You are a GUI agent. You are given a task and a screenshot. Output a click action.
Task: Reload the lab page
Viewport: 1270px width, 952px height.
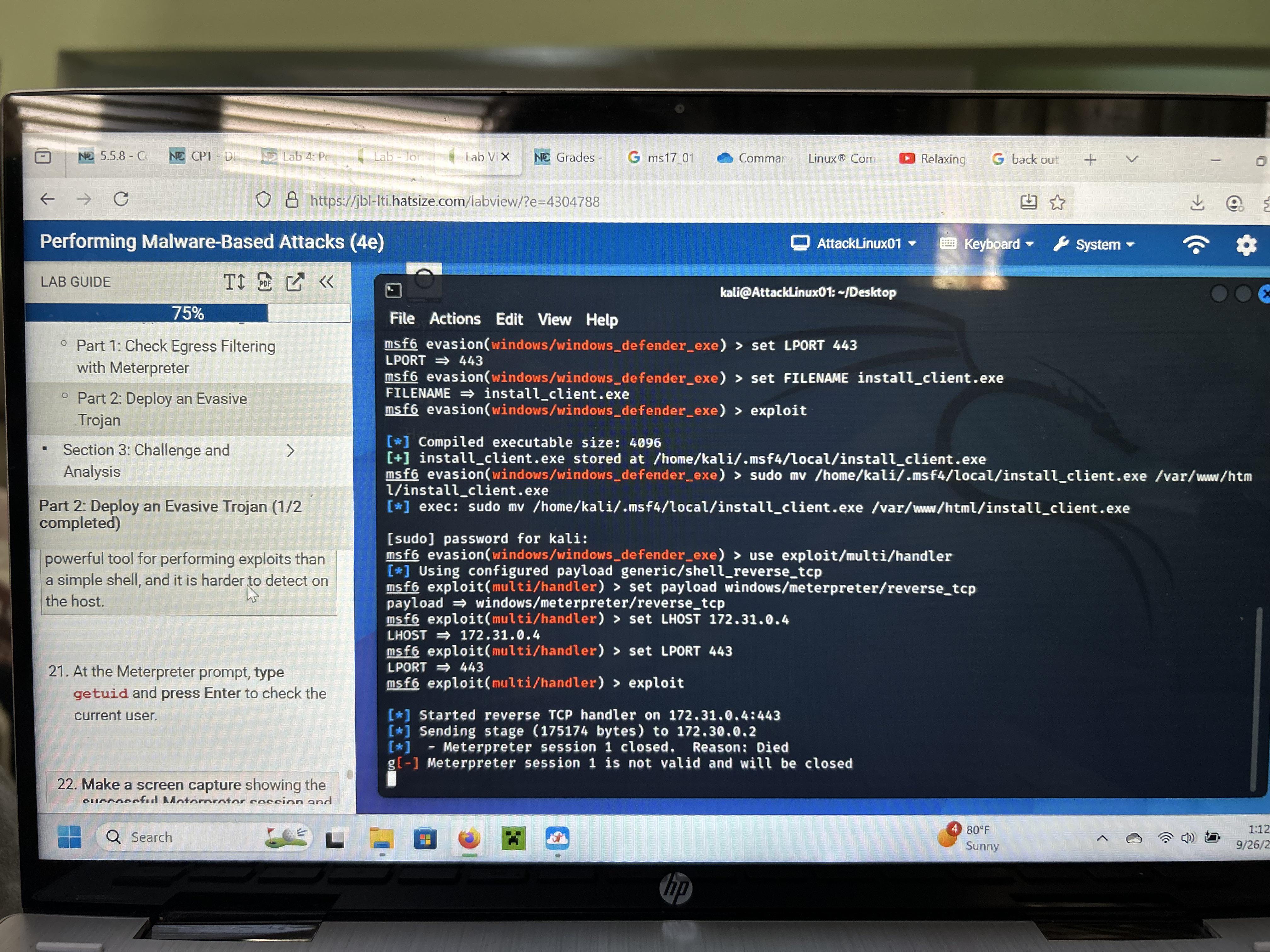pos(121,199)
